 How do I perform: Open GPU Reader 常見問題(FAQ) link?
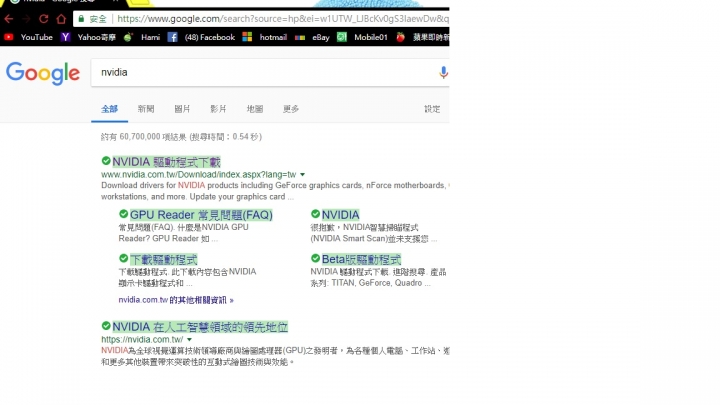(201, 214)
